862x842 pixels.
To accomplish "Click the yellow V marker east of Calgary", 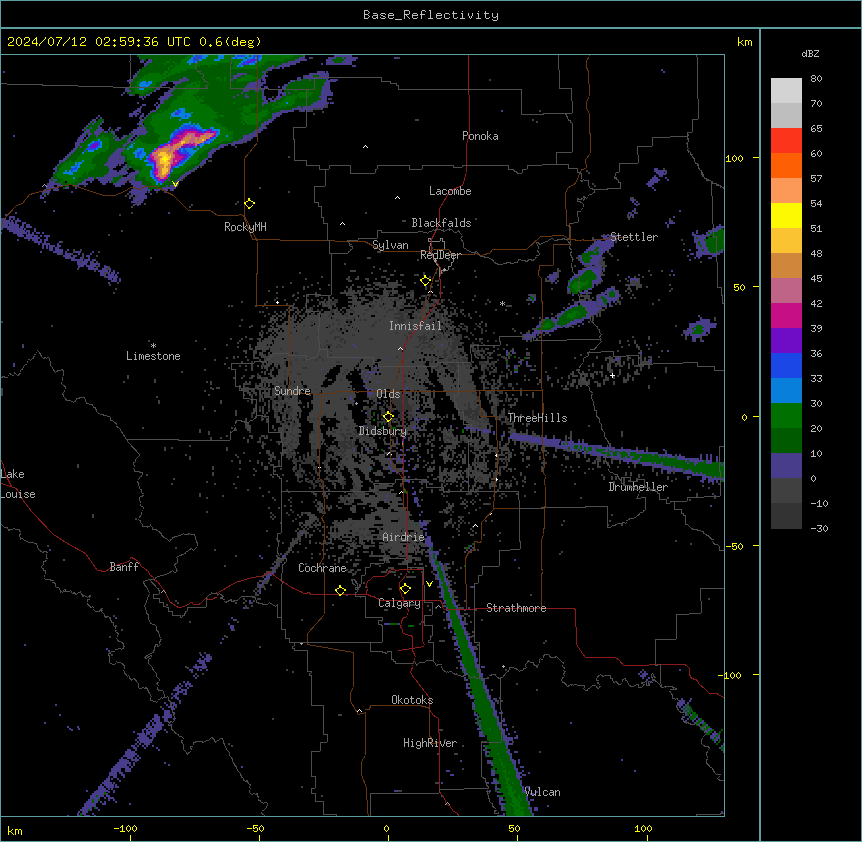I will pos(429,584).
